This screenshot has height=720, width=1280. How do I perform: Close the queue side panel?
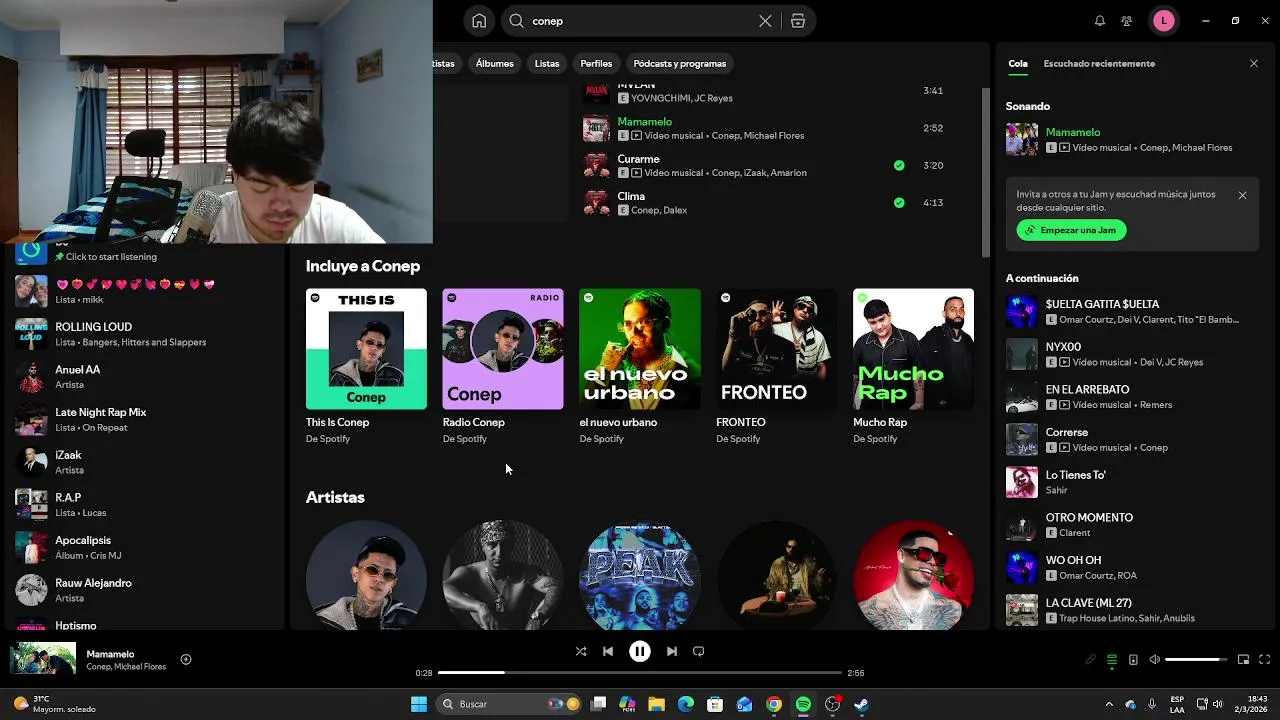pos(1254,63)
